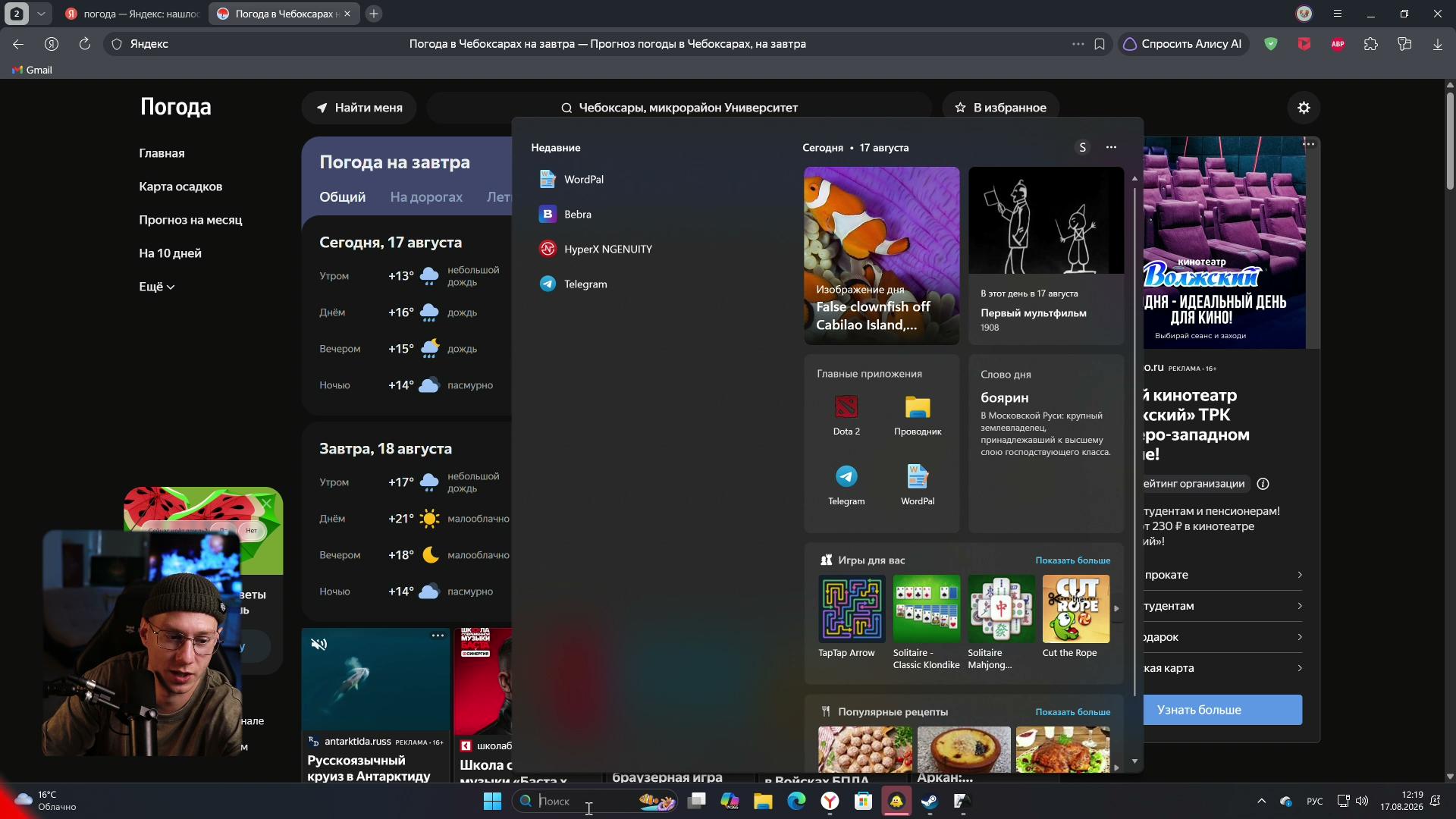Open the На 10 дней forecast
The width and height of the screenshot is (1456, 819).
(x=170, y=253)
